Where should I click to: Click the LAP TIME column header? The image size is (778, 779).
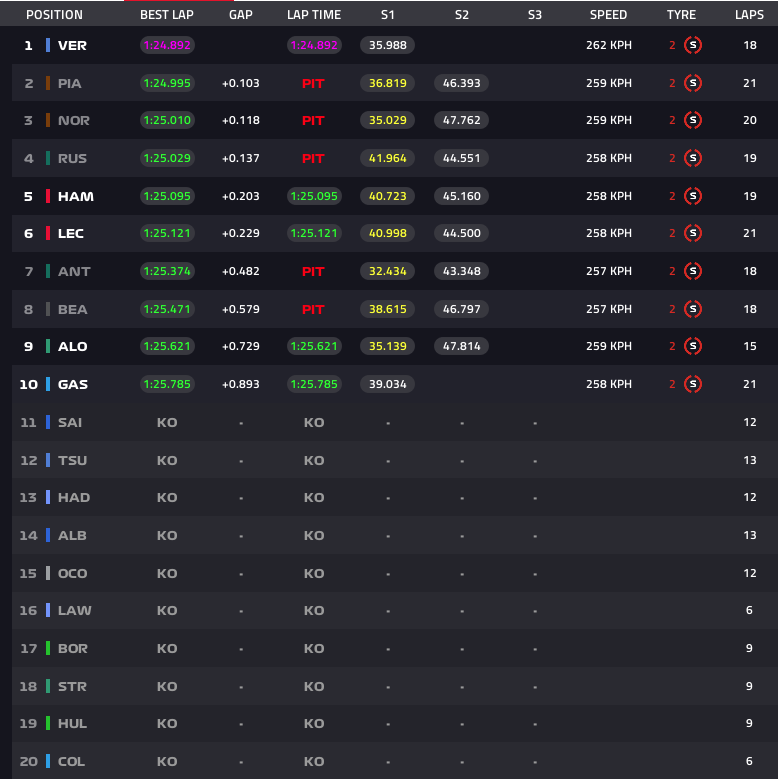pyautogui.click(x=314, y=15)
